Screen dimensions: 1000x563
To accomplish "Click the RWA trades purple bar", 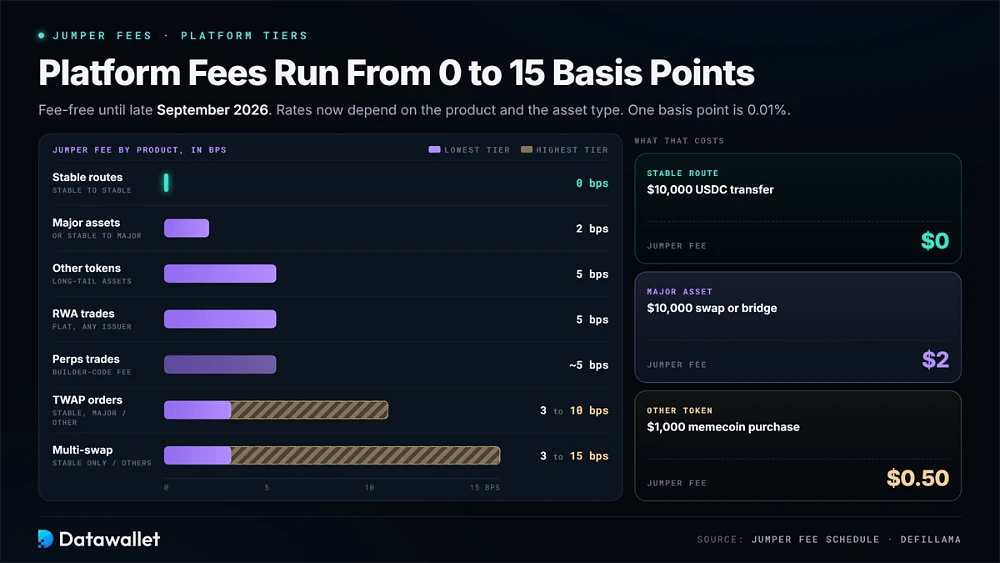I will pos(220,319).
